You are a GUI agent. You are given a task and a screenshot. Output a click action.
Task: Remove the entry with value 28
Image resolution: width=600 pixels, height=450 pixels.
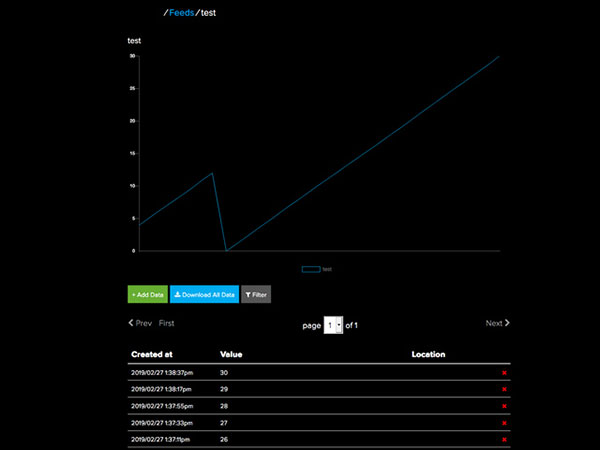click(x=504, y=406)
